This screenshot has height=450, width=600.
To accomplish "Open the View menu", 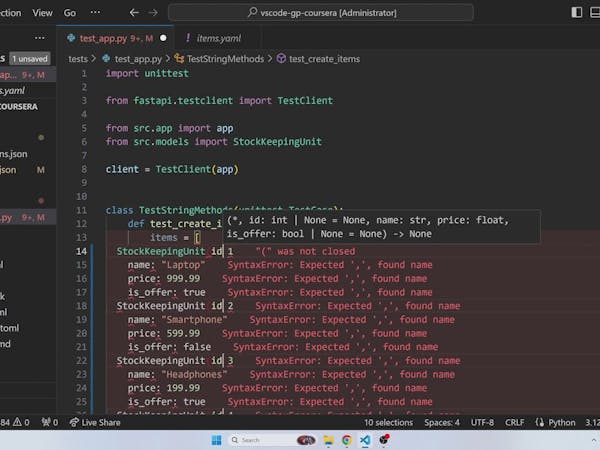I will 42,13.
